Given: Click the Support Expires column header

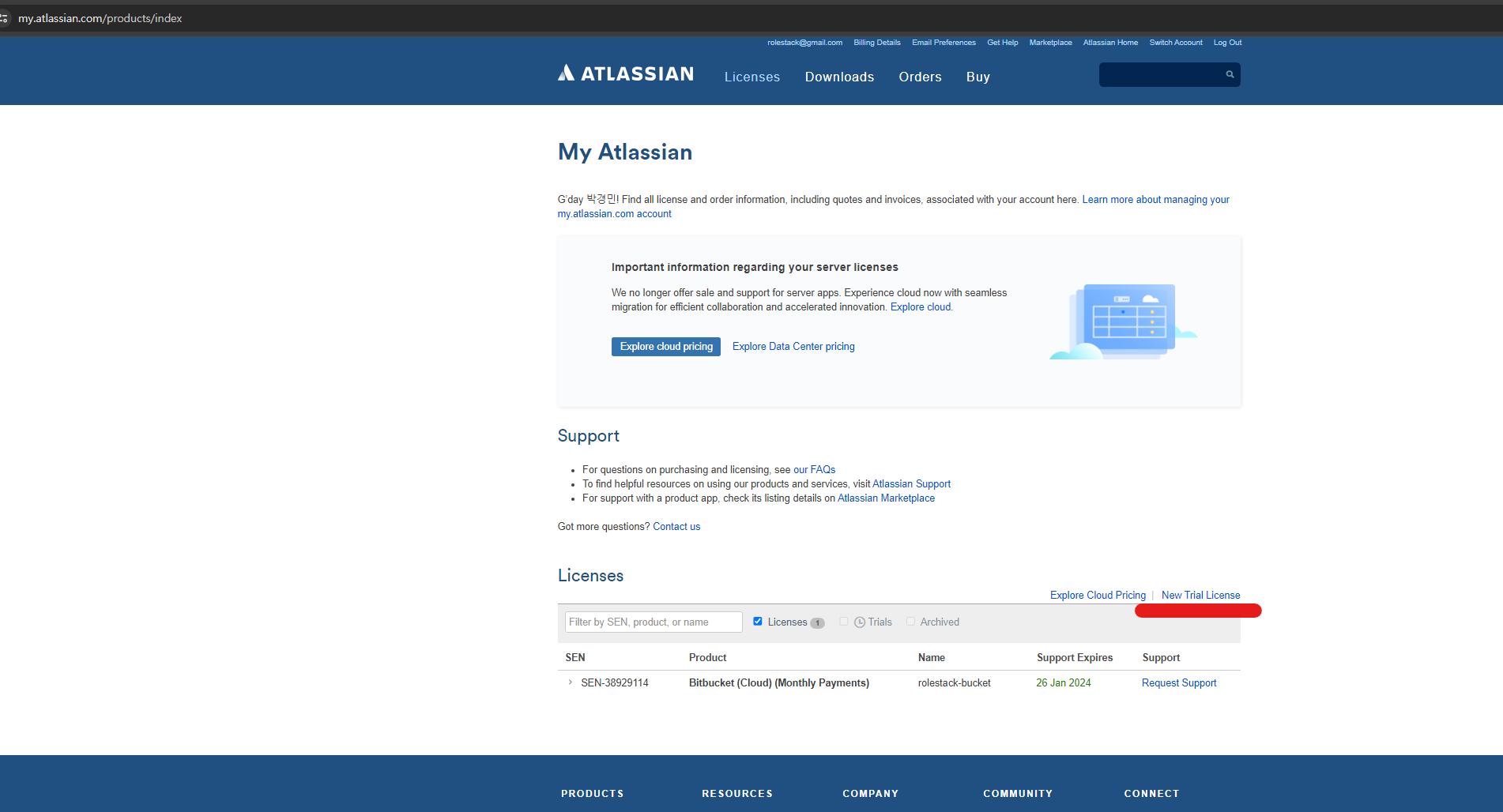Looking at the screenshot, I should 1075,658.
